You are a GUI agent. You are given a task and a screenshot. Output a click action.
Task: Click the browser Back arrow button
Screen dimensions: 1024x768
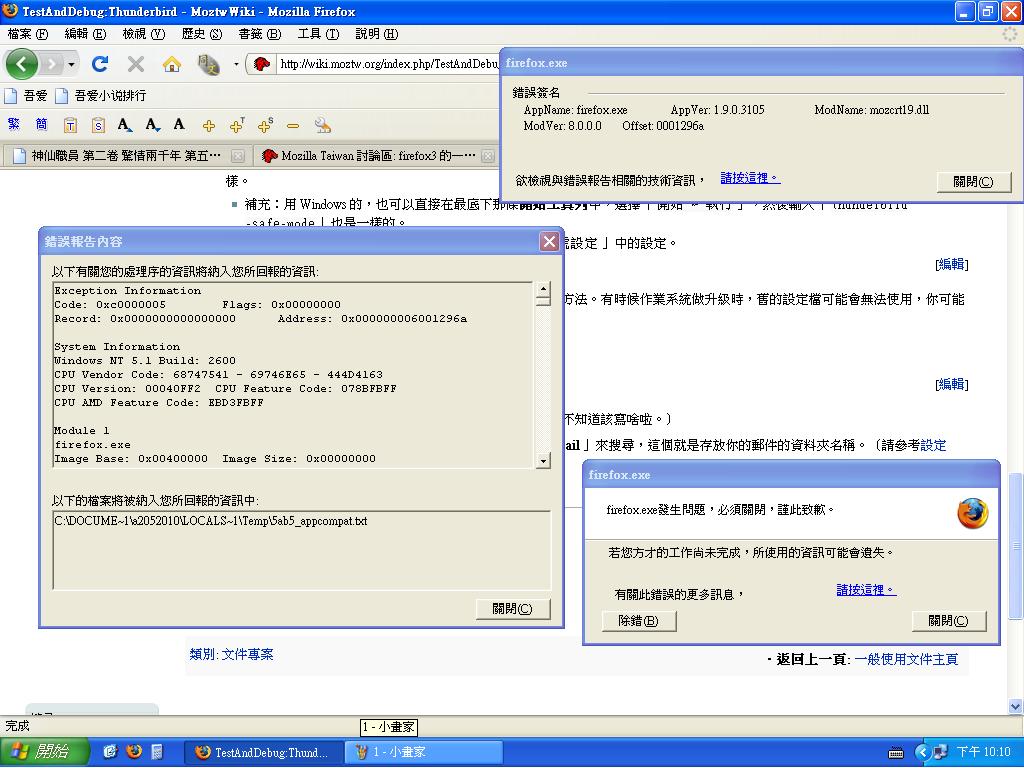tap(22, 64)
